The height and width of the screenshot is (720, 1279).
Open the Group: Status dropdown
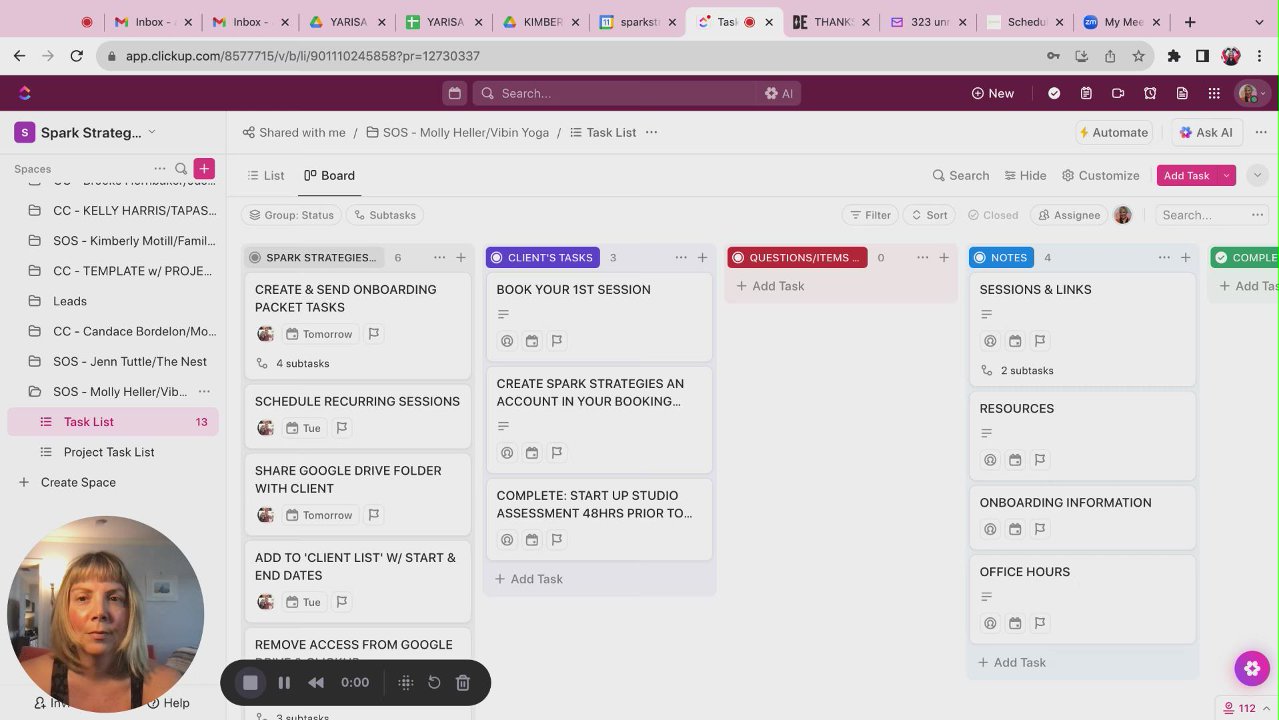292,215
